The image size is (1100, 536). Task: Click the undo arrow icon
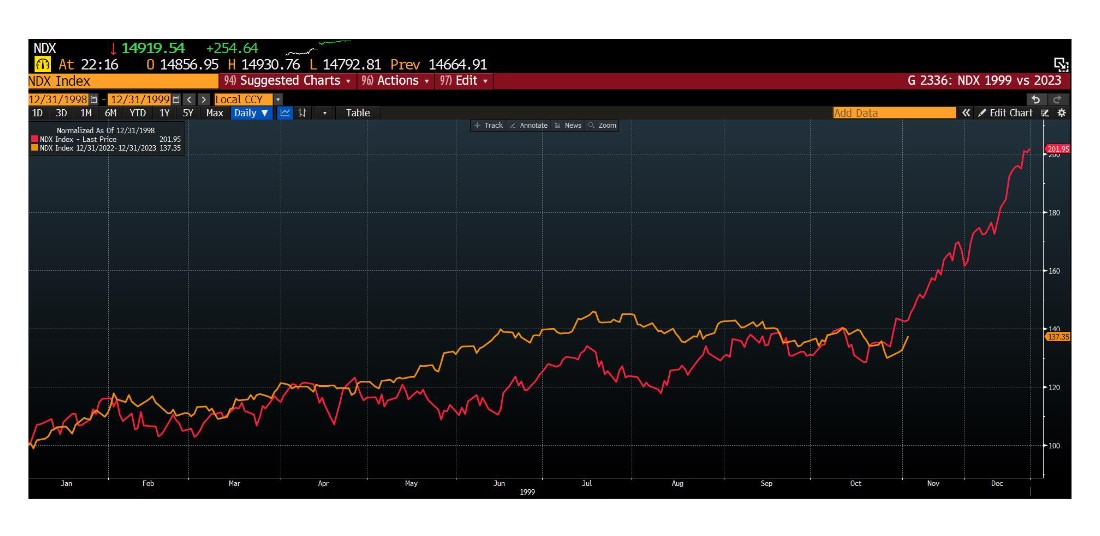pyautogui.click(x=1036, y=99)
